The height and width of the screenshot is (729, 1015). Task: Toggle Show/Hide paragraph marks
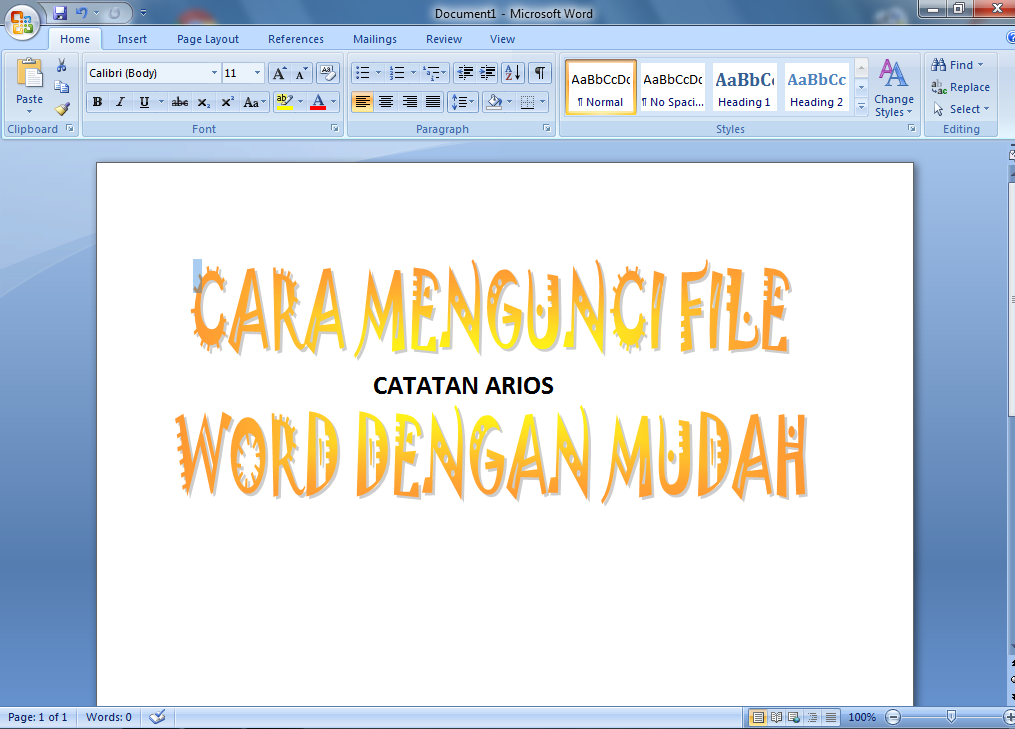[539, 73]
